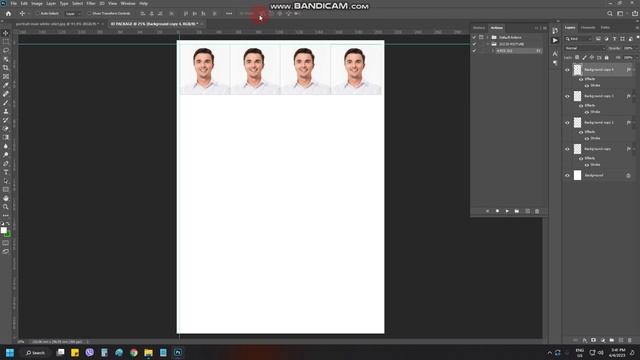The width and height of the screenshot is (640, 360).
Task: Open File Explorer from the taskbar
Action: (148, 352)
